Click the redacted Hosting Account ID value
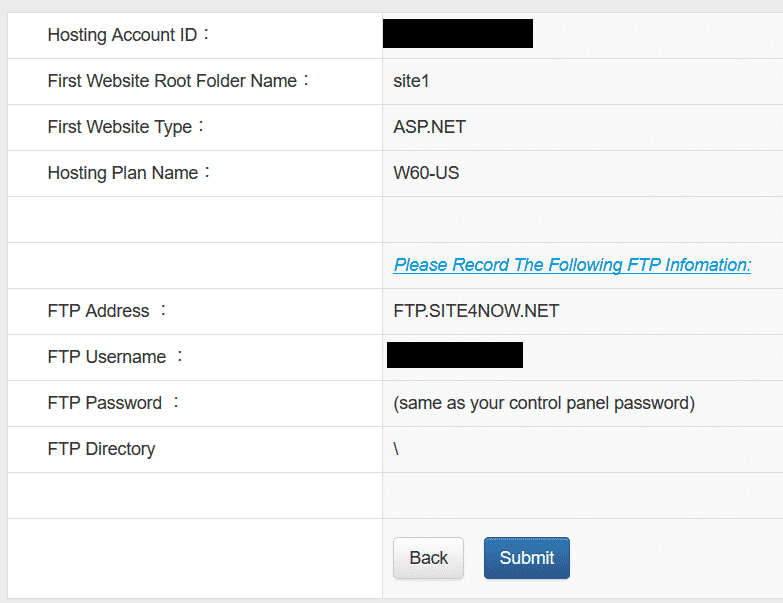The image size is (783, 603). click(x=458, y=33)
